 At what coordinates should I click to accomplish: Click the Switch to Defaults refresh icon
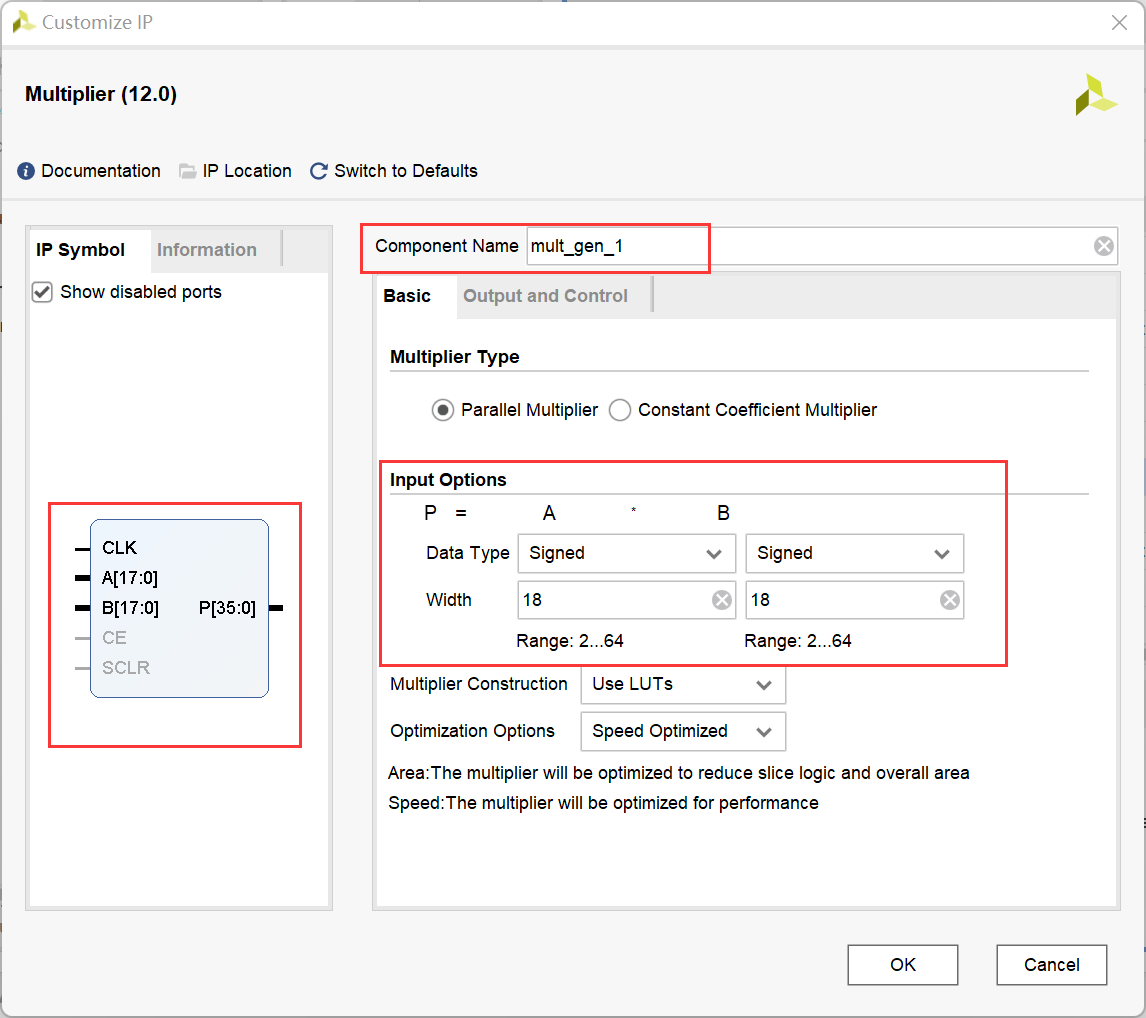319,171
